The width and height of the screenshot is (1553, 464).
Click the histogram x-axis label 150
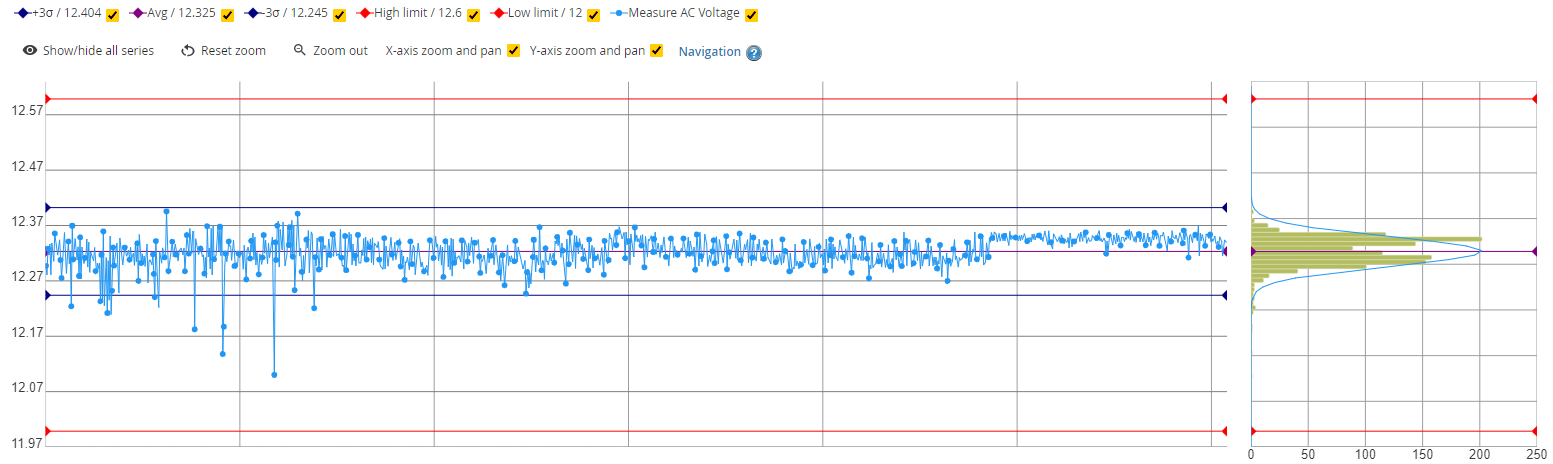(1423, 454)
